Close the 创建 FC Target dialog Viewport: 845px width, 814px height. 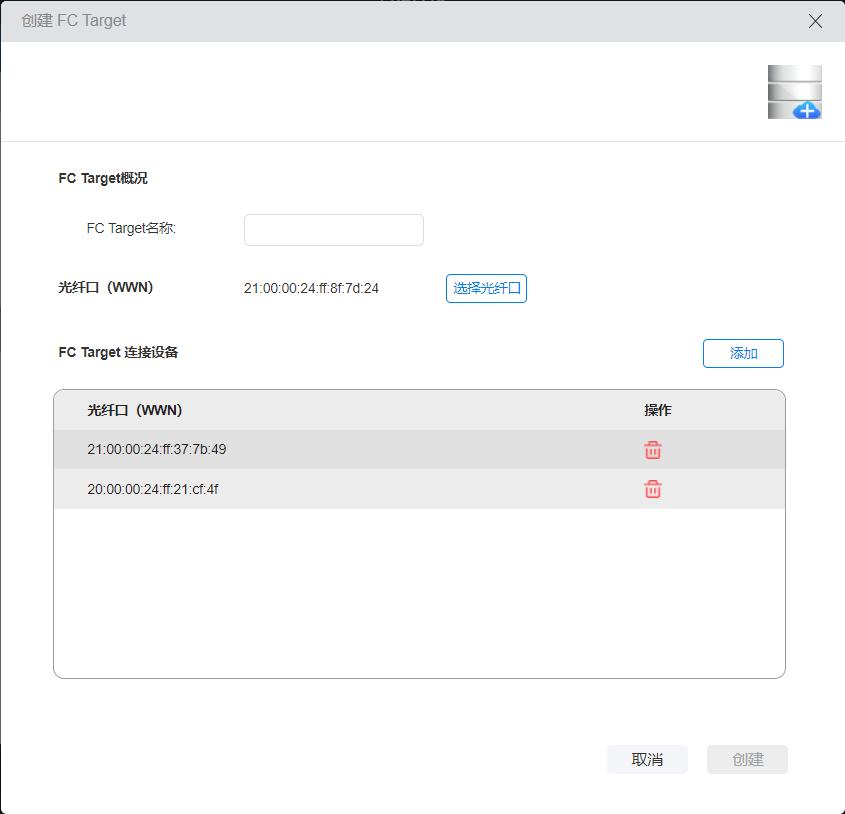(x=815, y=21)
